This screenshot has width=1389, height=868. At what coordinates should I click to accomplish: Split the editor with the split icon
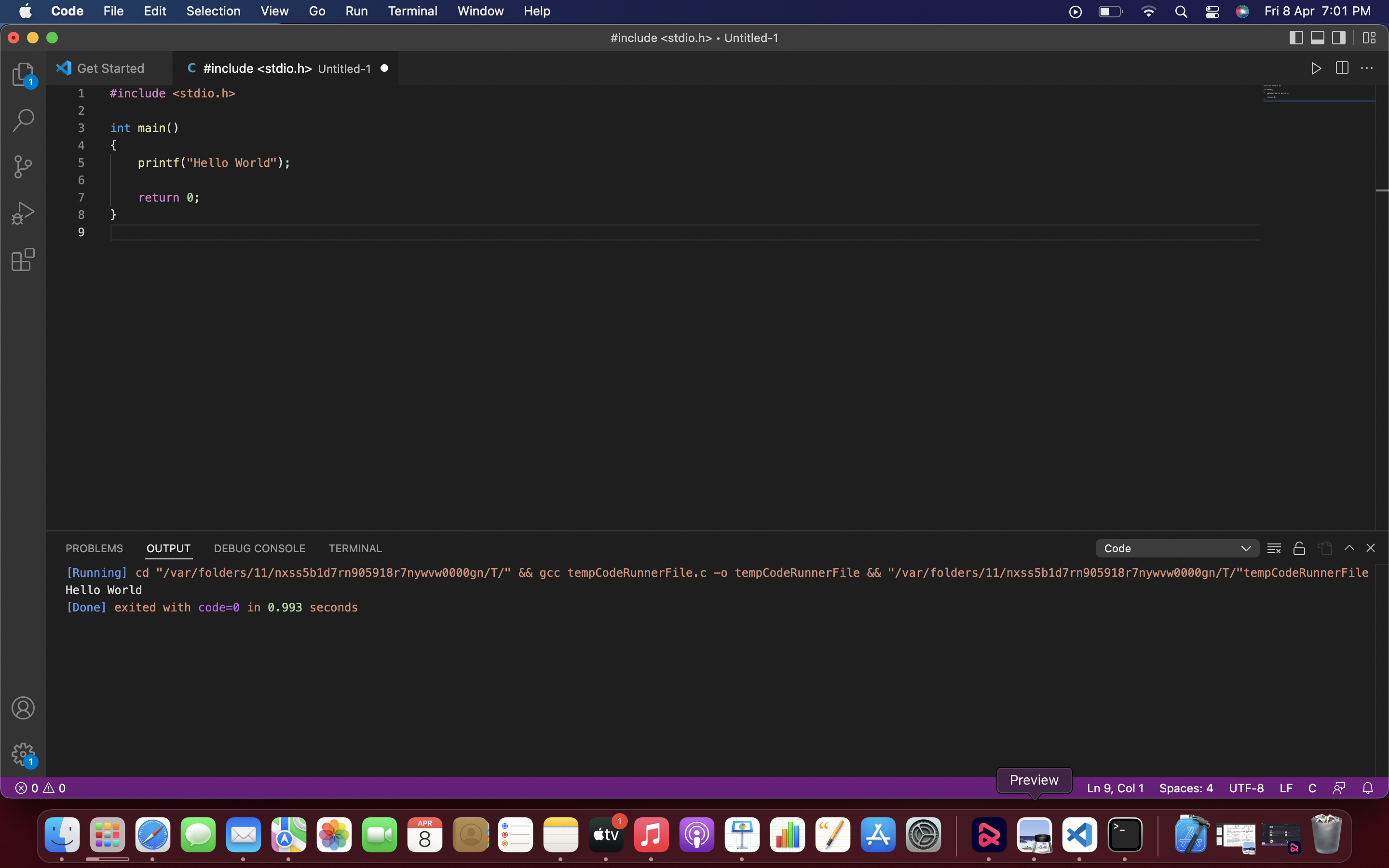(x=1342, y=68)
